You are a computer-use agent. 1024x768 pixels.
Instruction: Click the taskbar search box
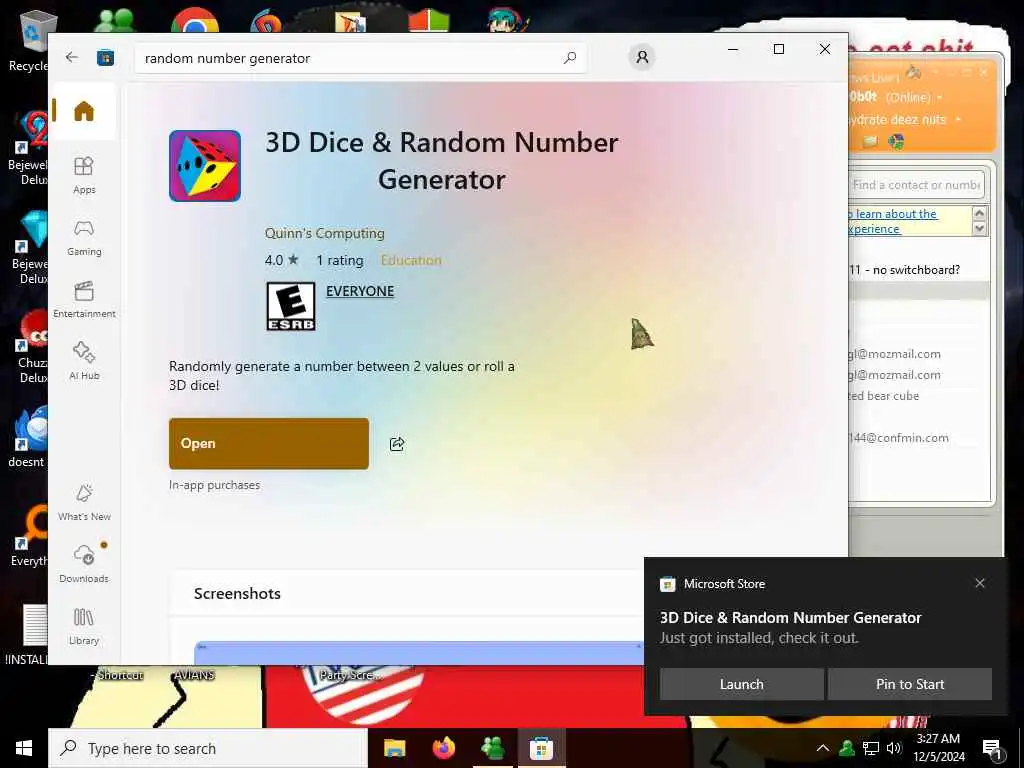pos(208,748)
